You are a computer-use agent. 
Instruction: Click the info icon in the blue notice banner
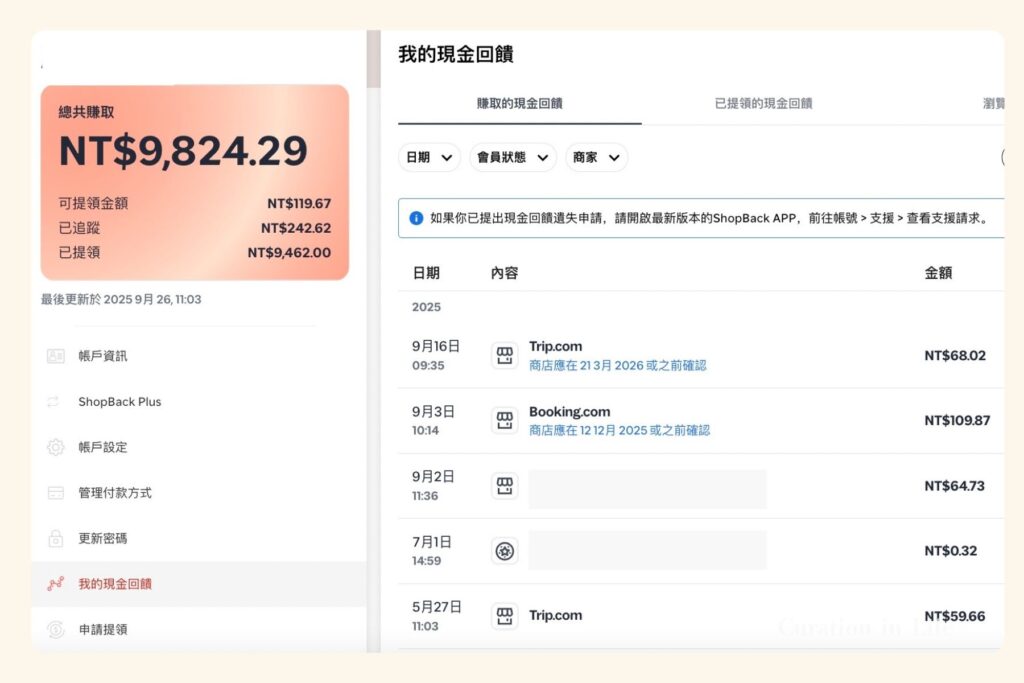[x=415, y=218]
